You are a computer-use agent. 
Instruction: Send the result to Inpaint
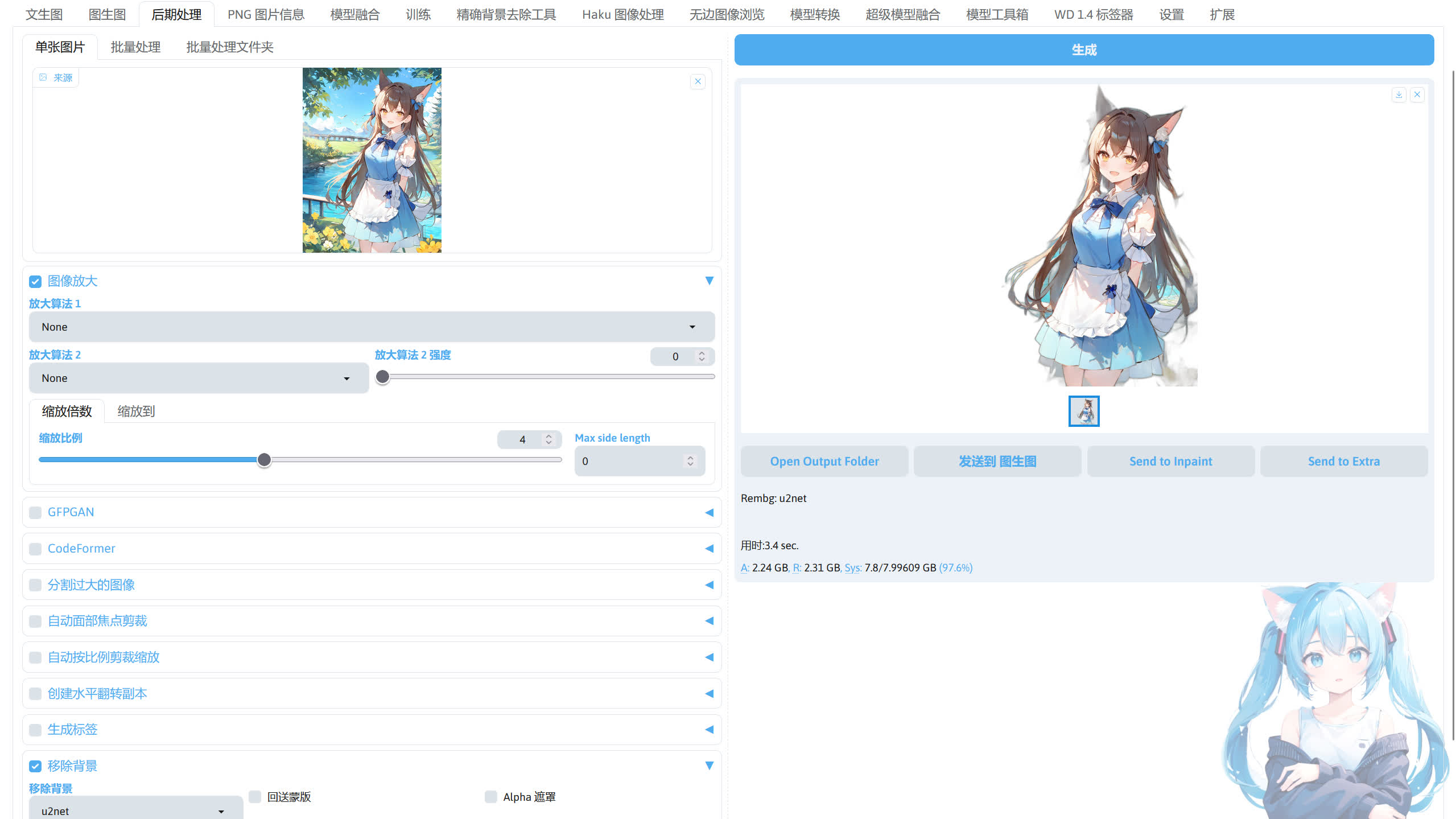tap(1170, 461)
